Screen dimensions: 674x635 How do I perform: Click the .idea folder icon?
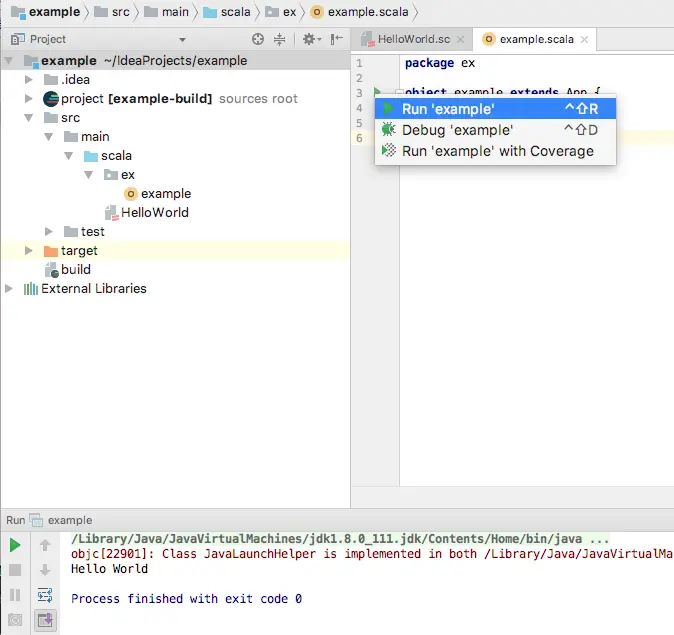click(51, 80)
